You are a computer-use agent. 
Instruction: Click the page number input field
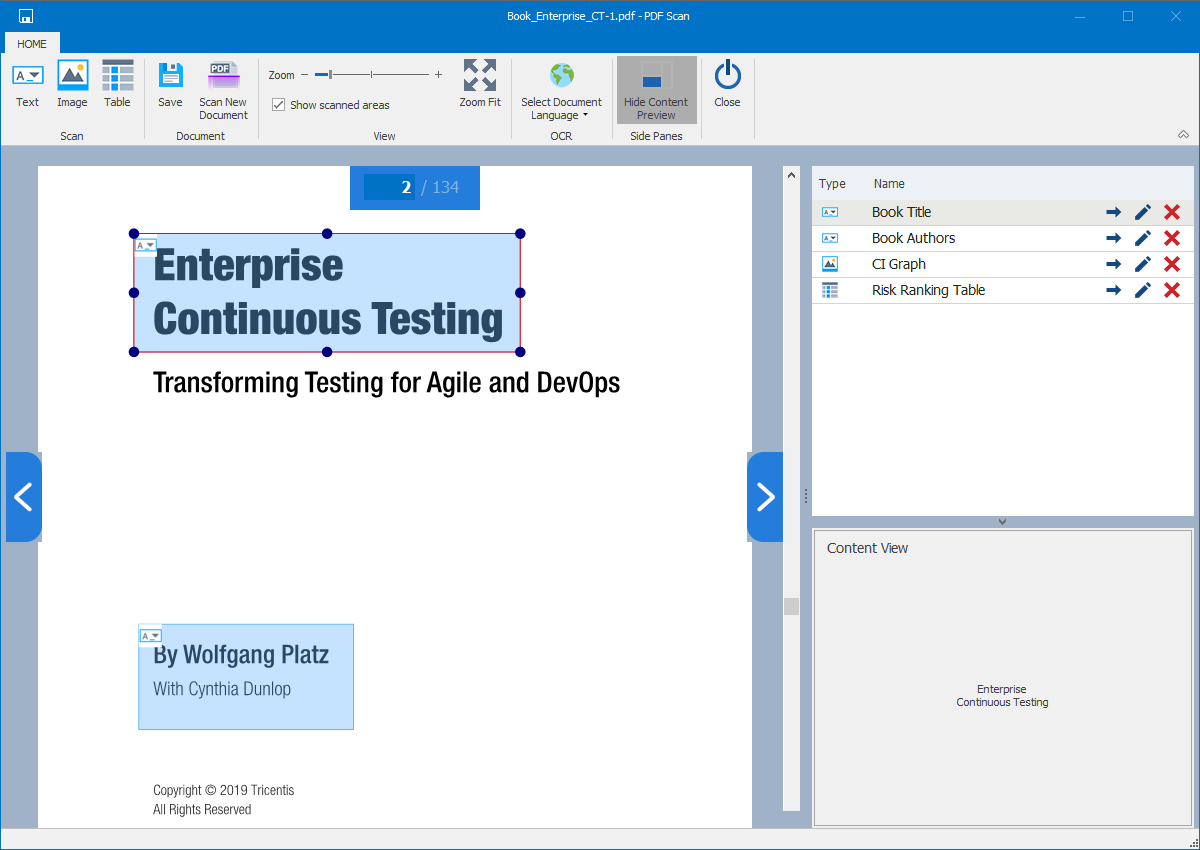[x=389, y=187]
